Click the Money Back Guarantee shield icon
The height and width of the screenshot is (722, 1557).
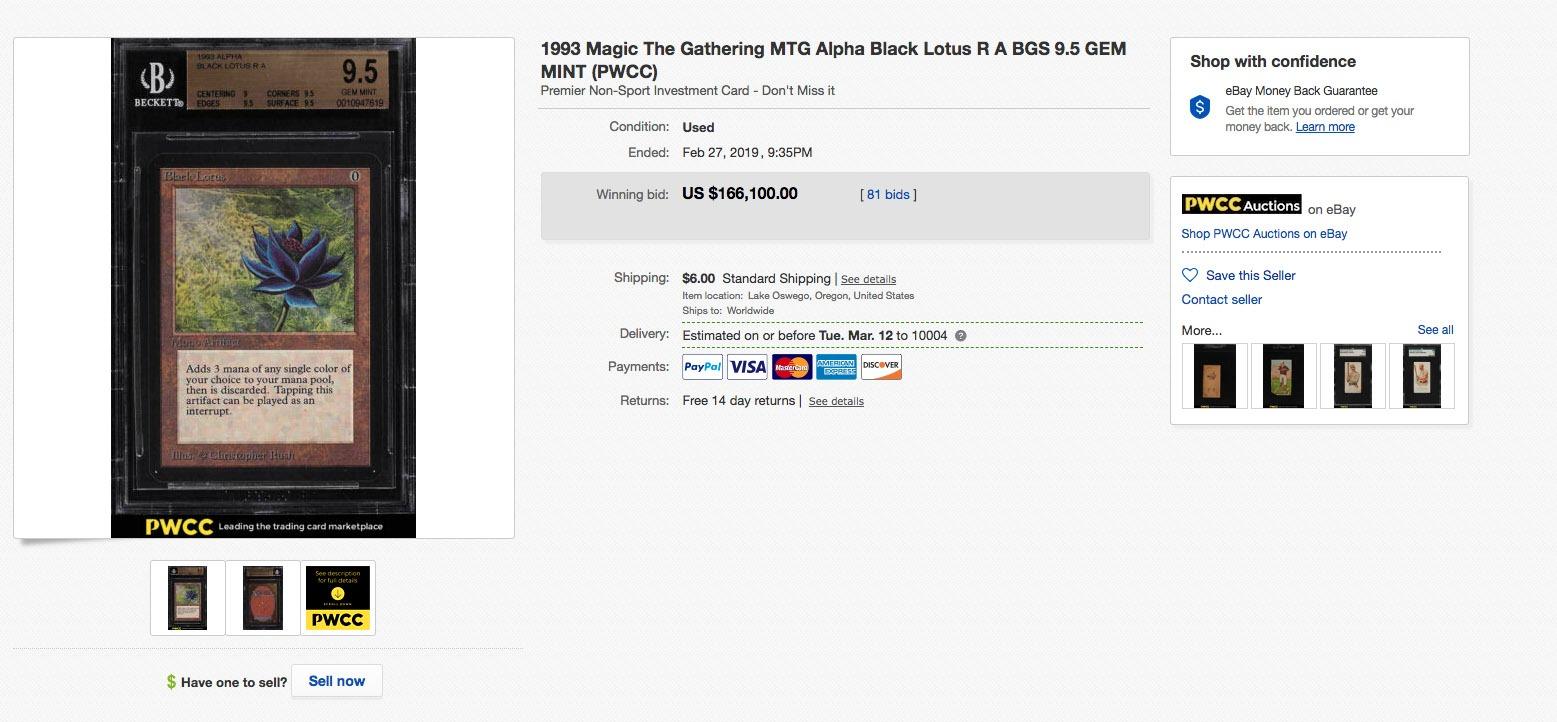pyautogui.click(x=1200, y=107)
